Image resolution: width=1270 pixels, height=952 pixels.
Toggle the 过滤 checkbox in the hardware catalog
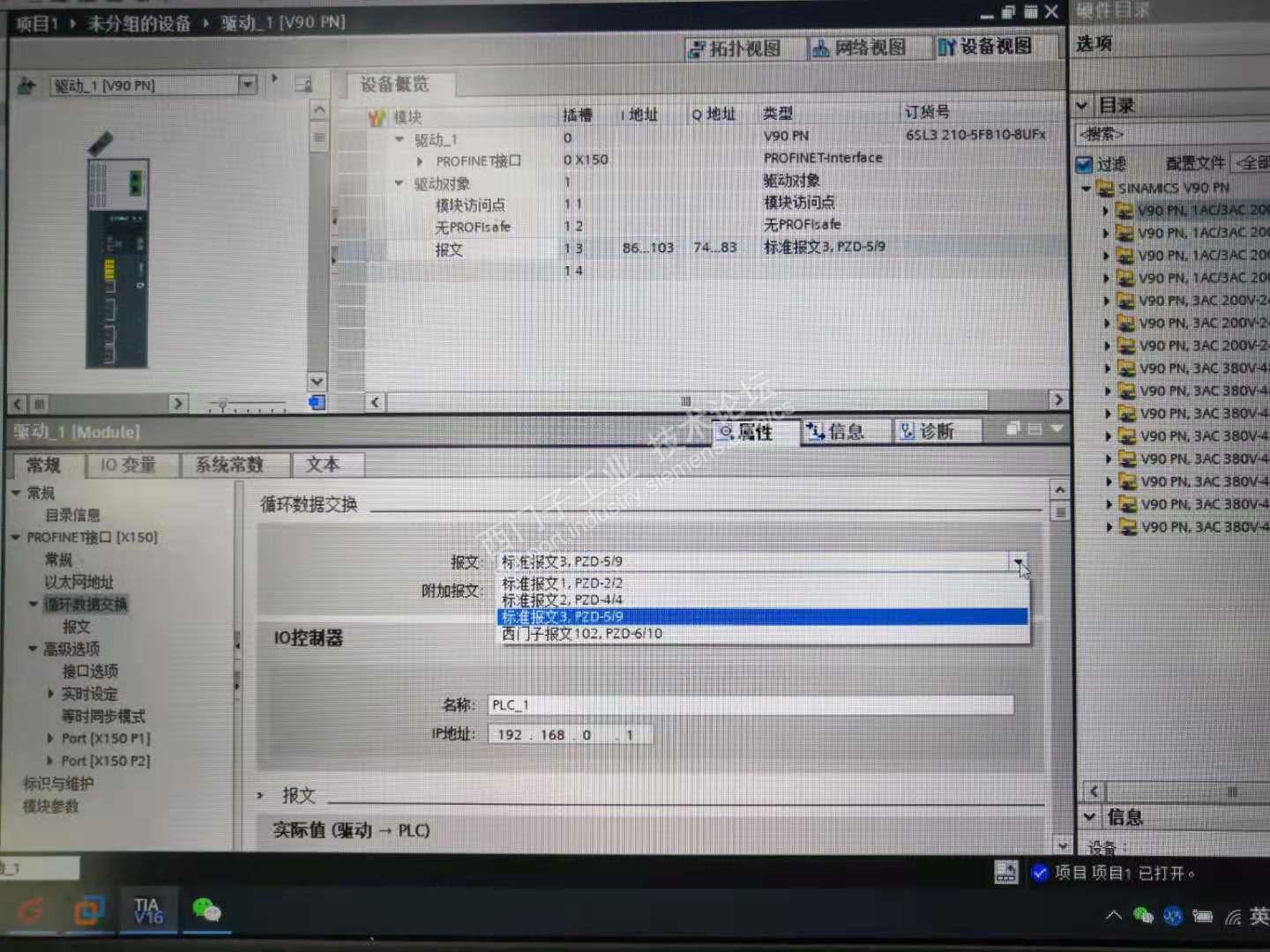click(1085, 164)
